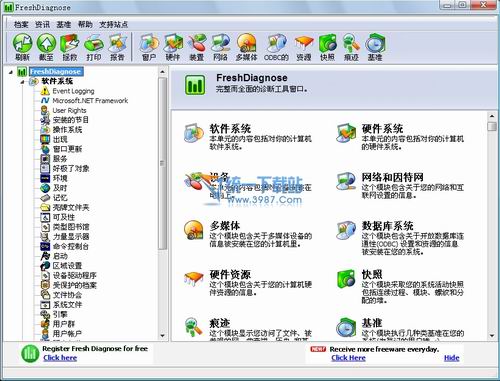Image resolution: width=500 pixels, height=381 pixels.
Task: Collapse the 软件系统 tree node arrow
Action: 22,81
